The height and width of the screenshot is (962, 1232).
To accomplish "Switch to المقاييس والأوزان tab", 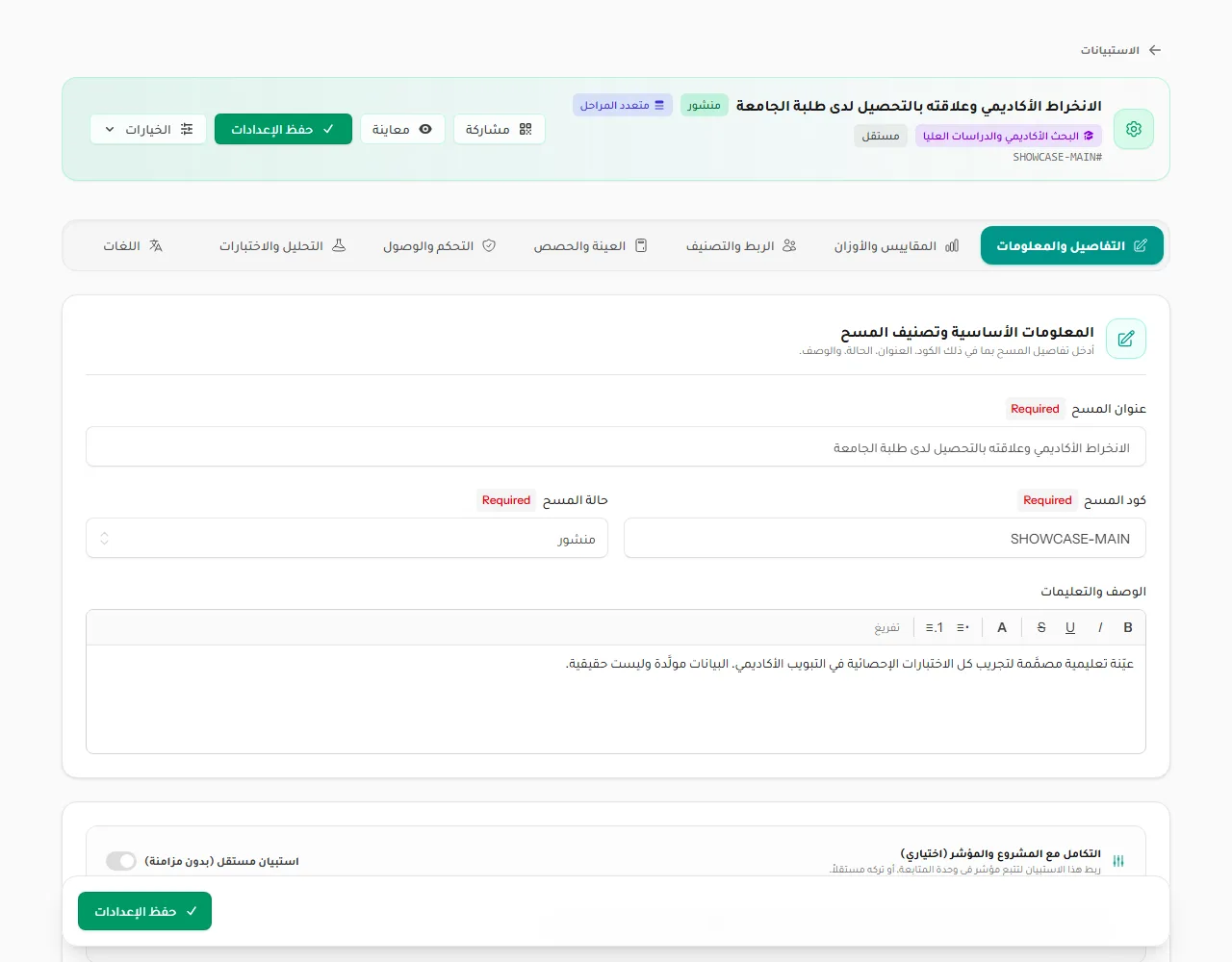I will click(x=896, y=246).
